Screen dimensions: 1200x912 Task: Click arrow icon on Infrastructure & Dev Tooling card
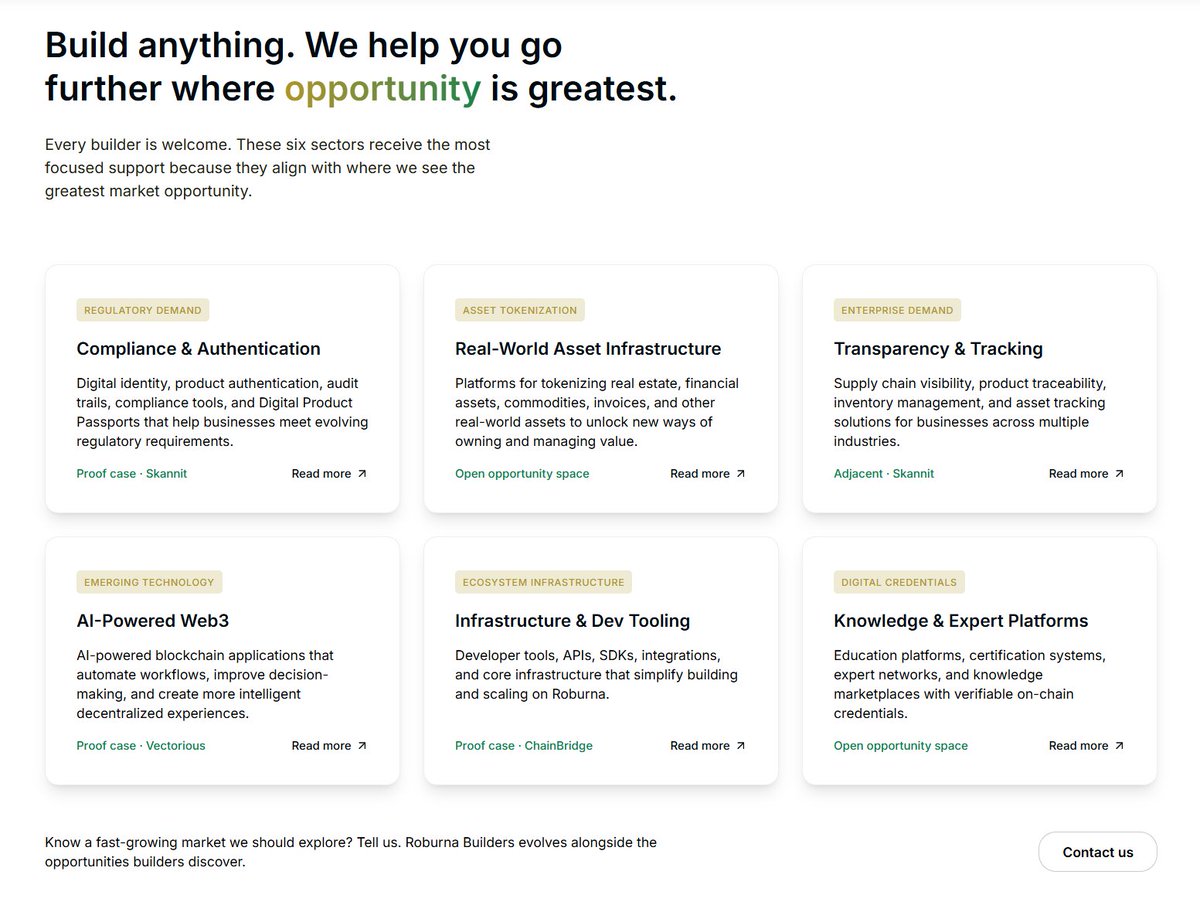(740, 746)
